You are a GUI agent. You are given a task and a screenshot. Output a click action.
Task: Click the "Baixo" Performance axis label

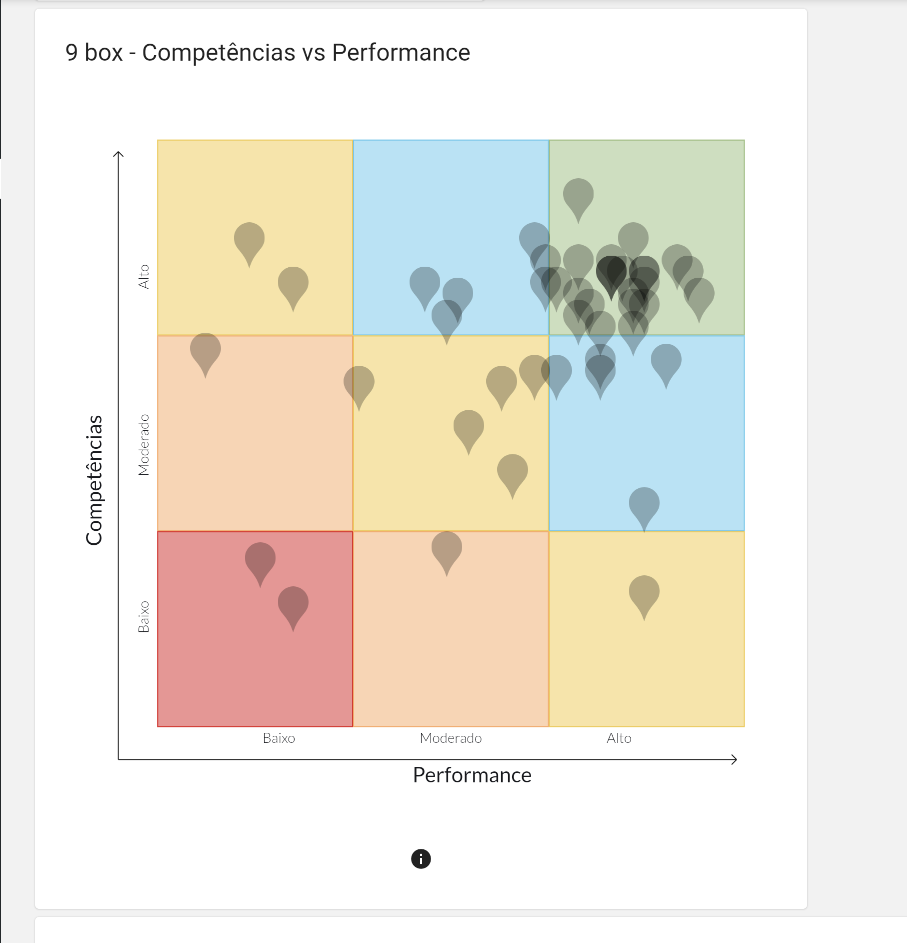click(x=279, y=738)
